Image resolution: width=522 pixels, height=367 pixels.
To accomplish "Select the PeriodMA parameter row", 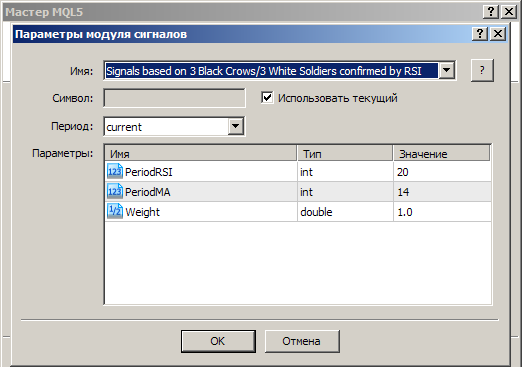I will (298, 192).
